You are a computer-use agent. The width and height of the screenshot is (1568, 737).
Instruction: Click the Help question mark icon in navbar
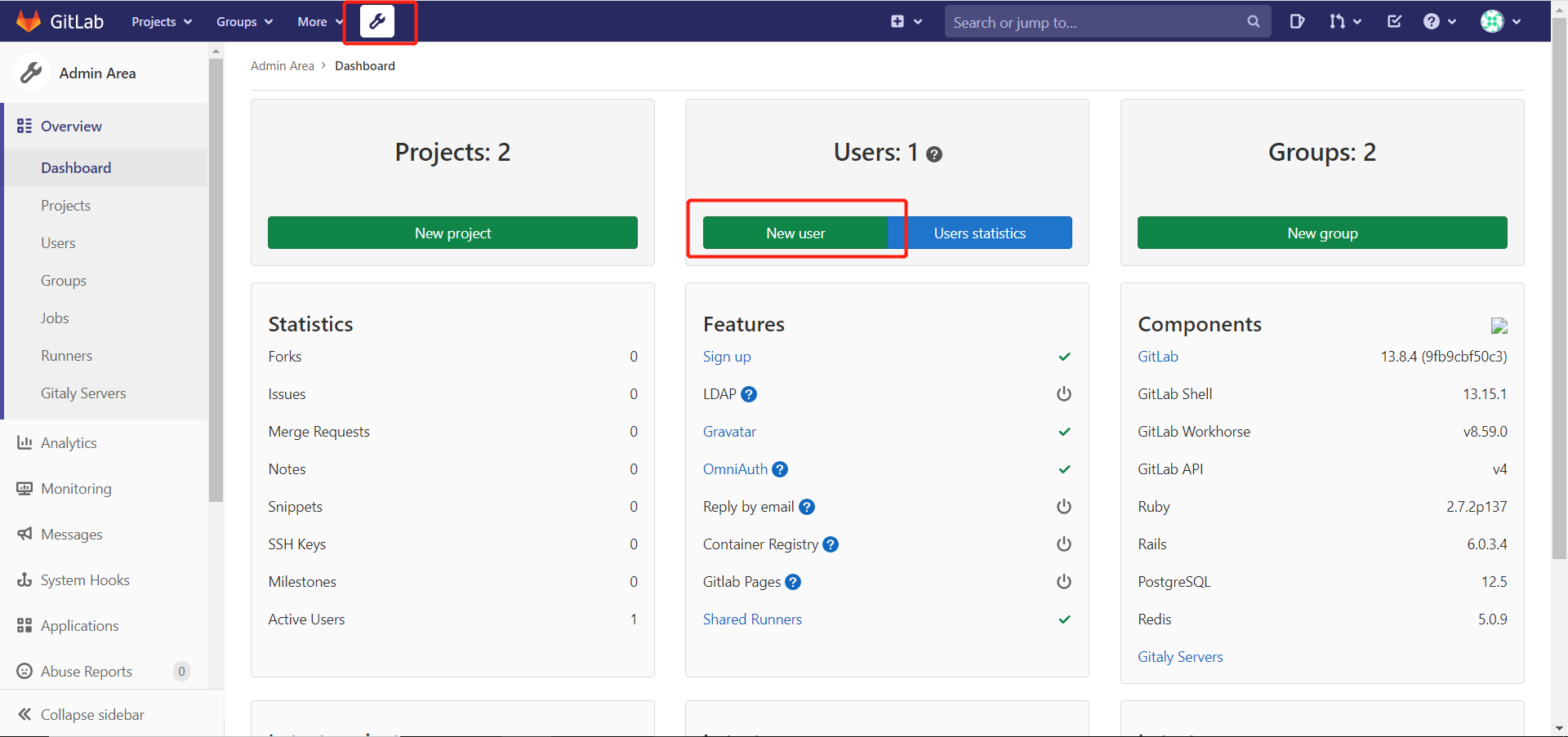(x=1432, y=21)
